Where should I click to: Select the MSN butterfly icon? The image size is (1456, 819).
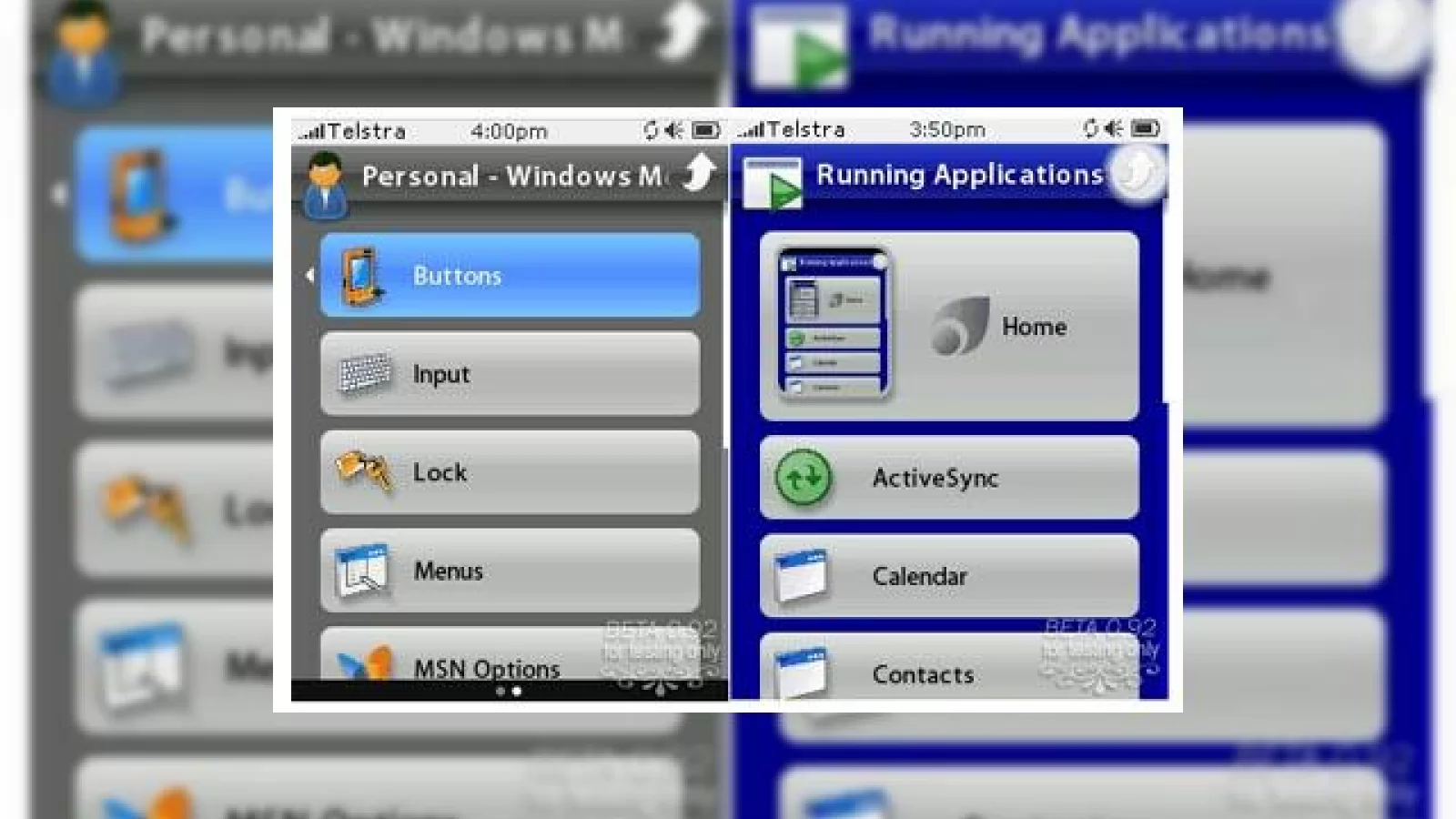point(364,663)
